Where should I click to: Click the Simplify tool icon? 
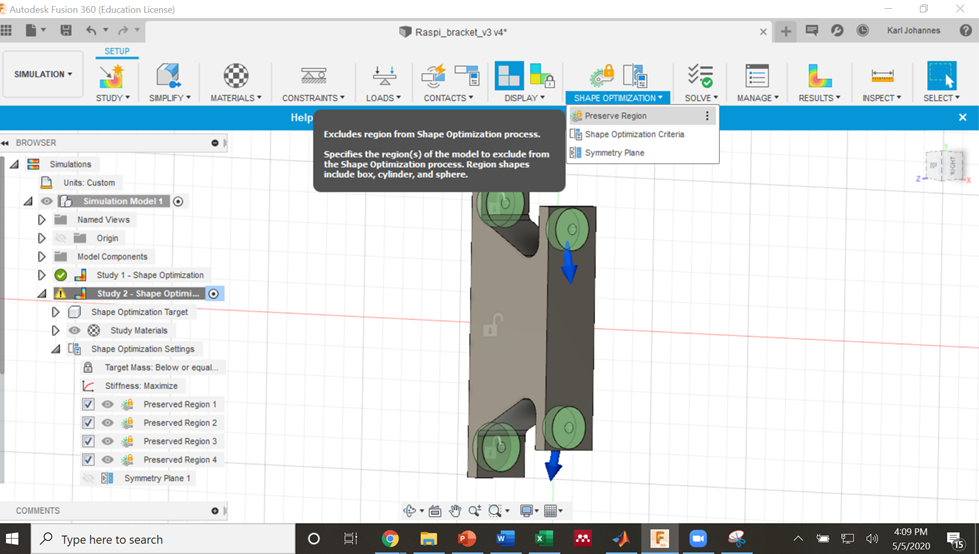tap(168, 76)
